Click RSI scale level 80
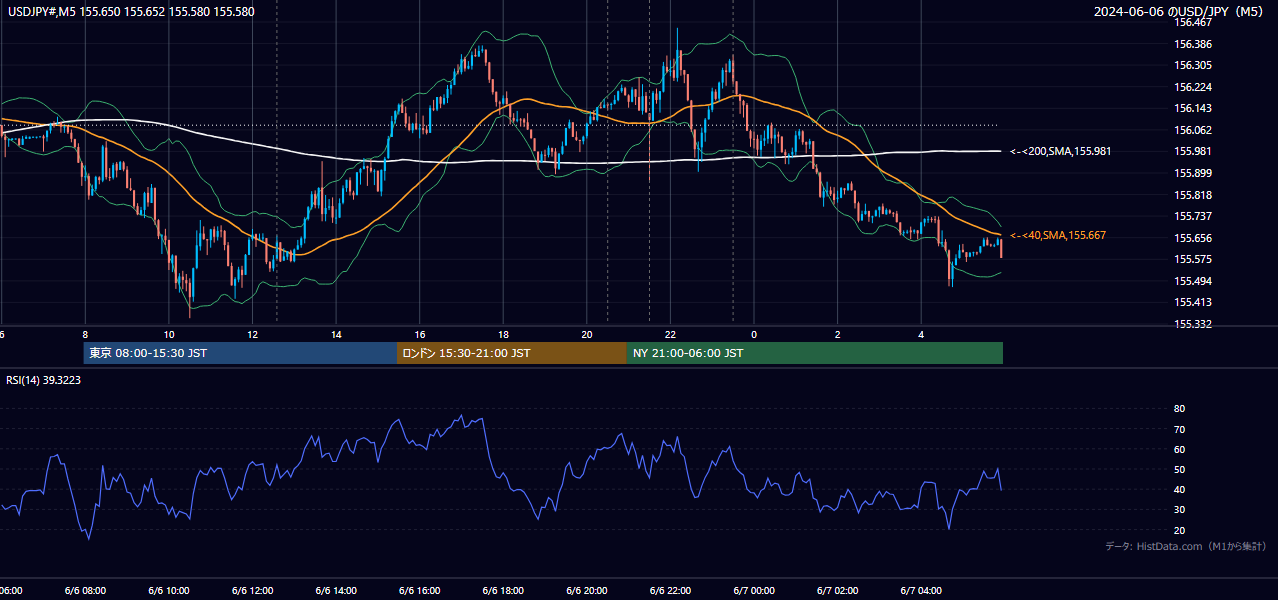This screenshot has height=600, width=1278. click(x=1179, y=409)
